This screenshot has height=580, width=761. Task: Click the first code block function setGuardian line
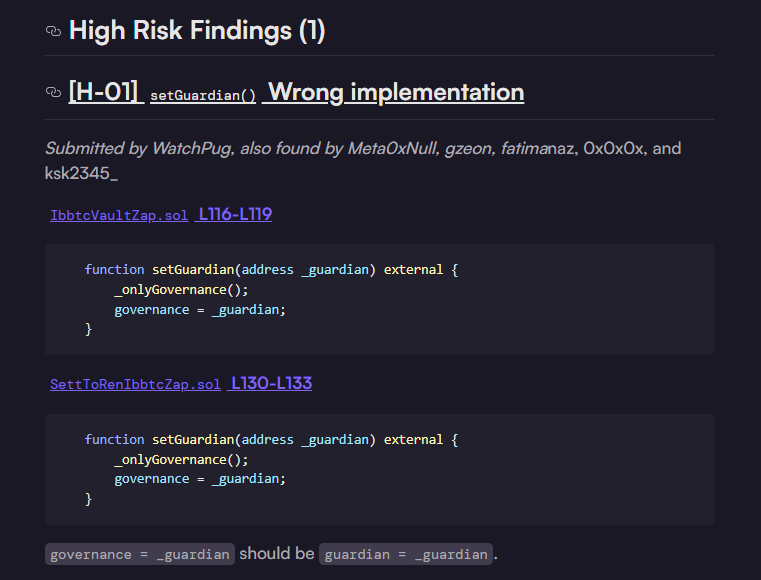pyautogui.click(x=271, y=270)
